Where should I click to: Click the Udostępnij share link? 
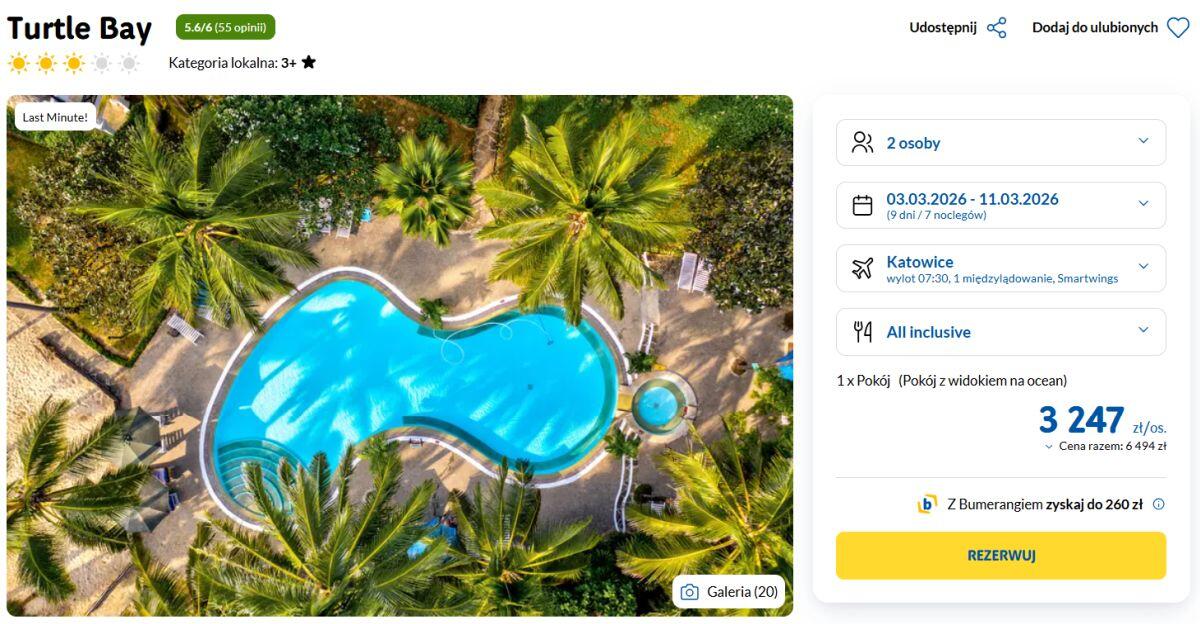click(942, 28)
